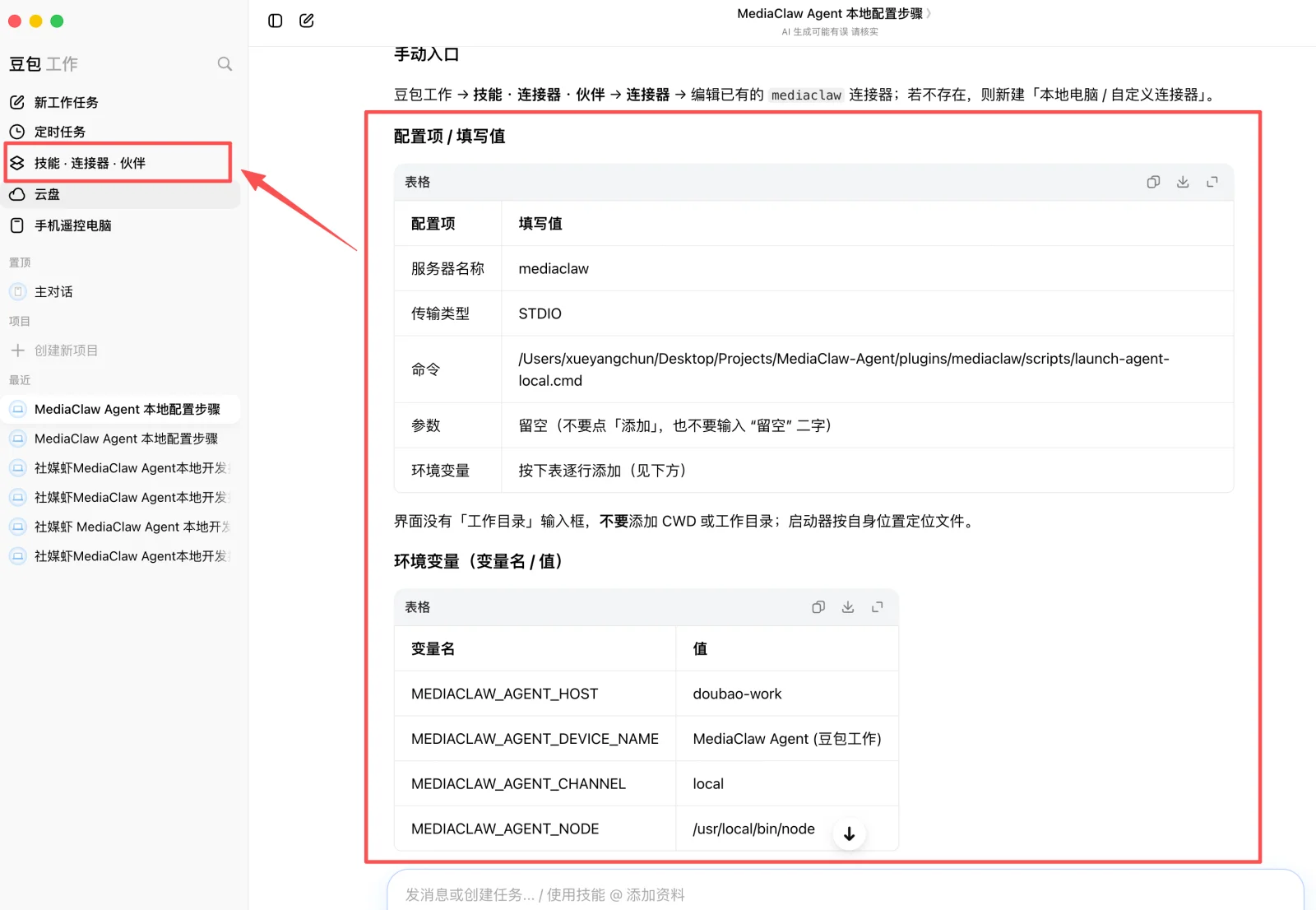Copy the 变量名 environment table

click(818, 607)
